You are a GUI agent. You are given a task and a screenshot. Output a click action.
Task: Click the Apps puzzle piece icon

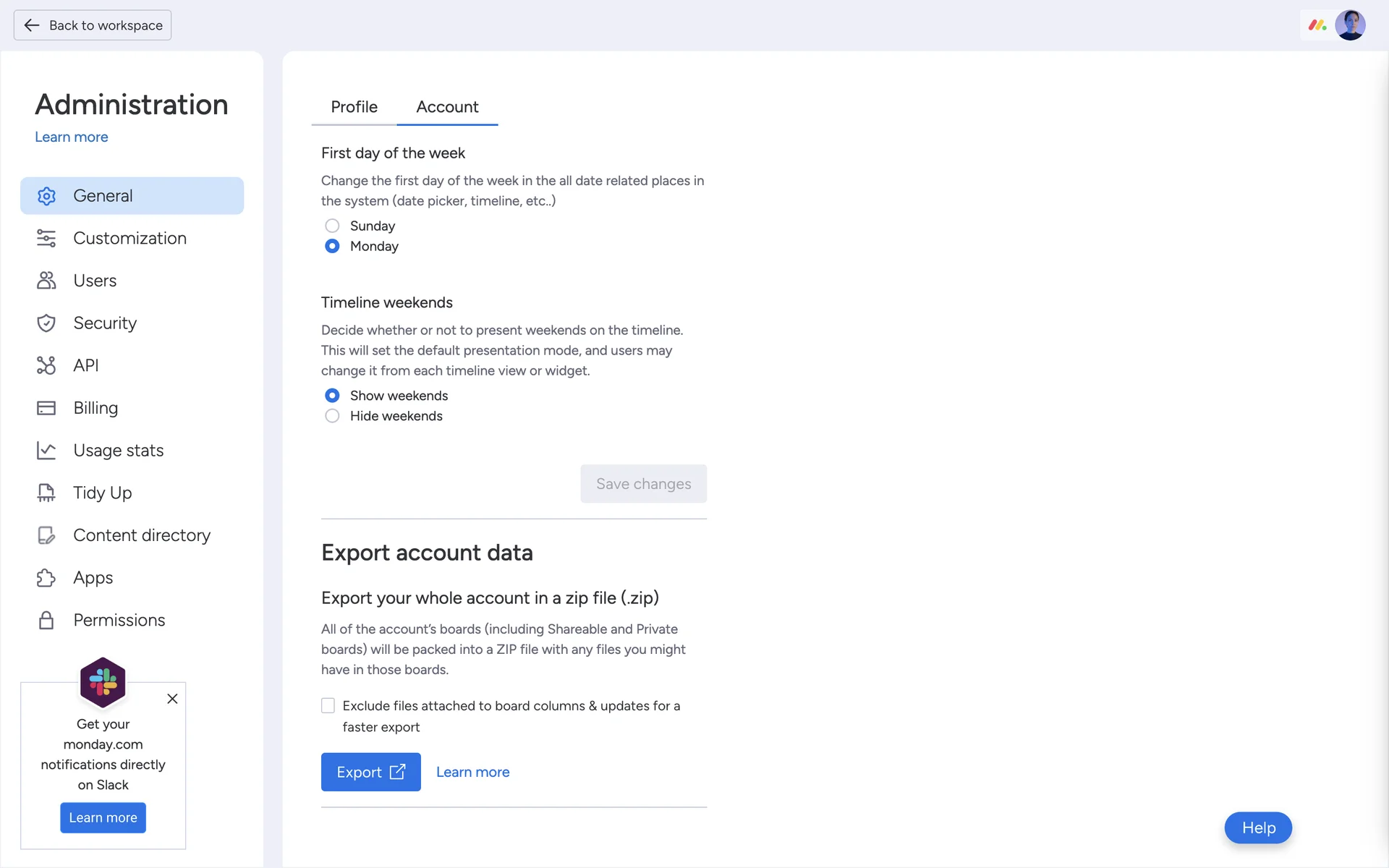coord(46,578)
